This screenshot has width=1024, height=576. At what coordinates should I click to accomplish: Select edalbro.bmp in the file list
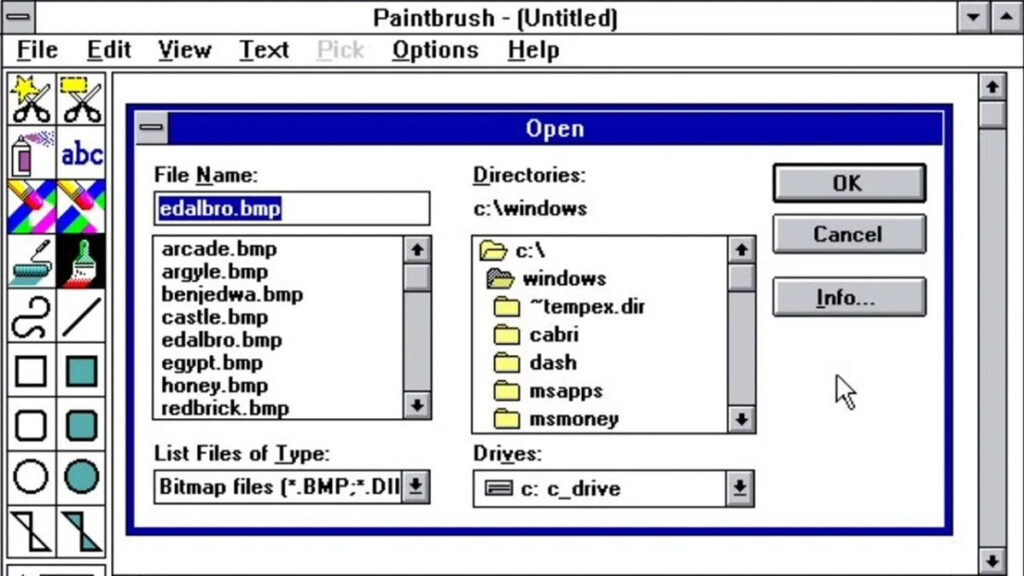(222, 340)
